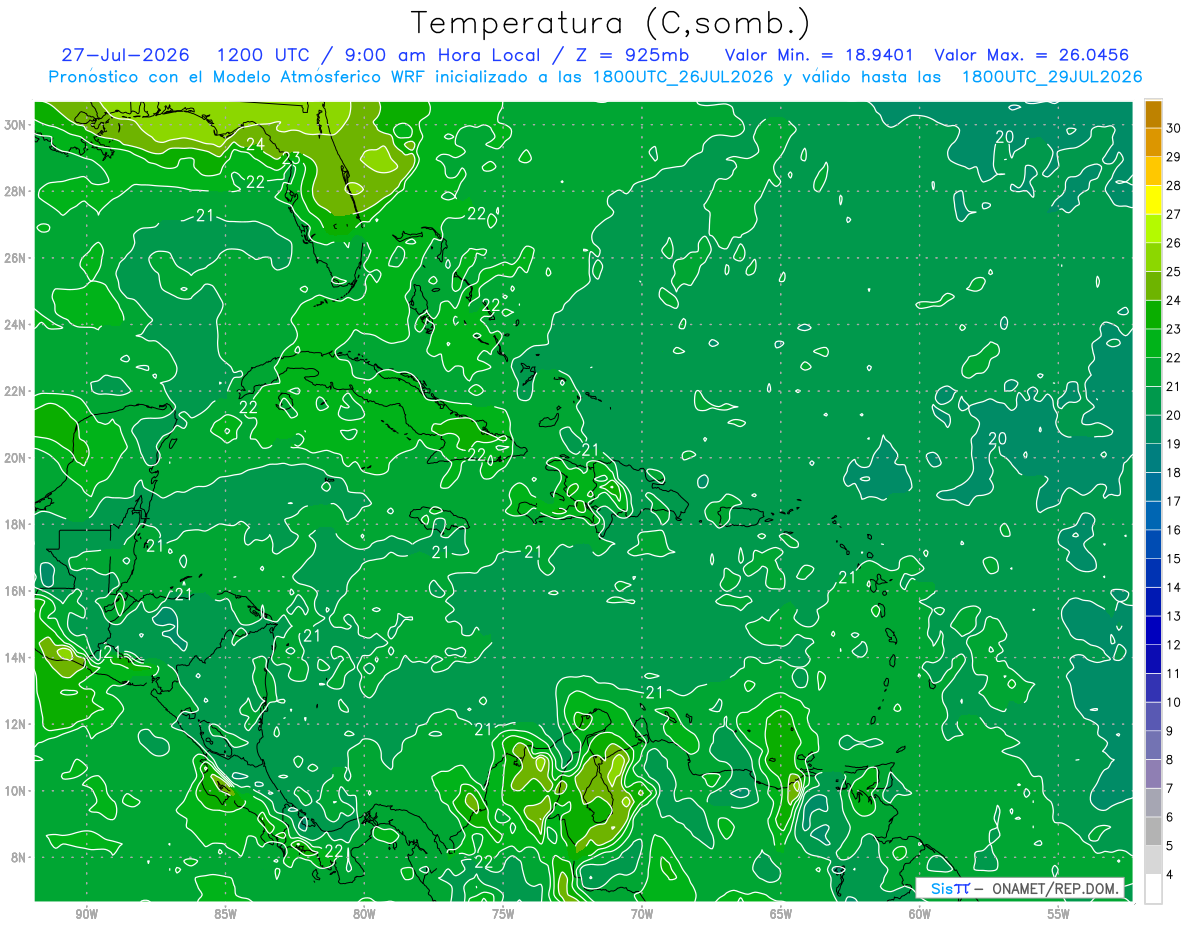Image resolution: width=1200 pixels, height=927 pixels.
Task: Click the latitude label "14N"
Action: pos(17,658)
